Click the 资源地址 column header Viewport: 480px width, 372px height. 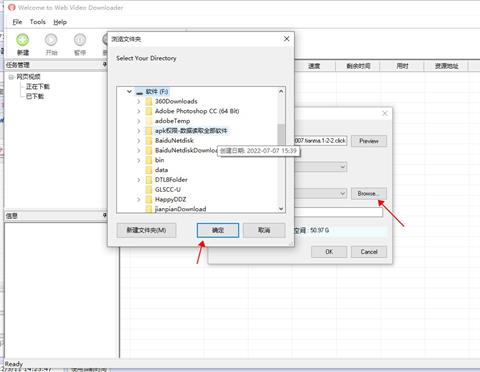click(x=446, y=66)
